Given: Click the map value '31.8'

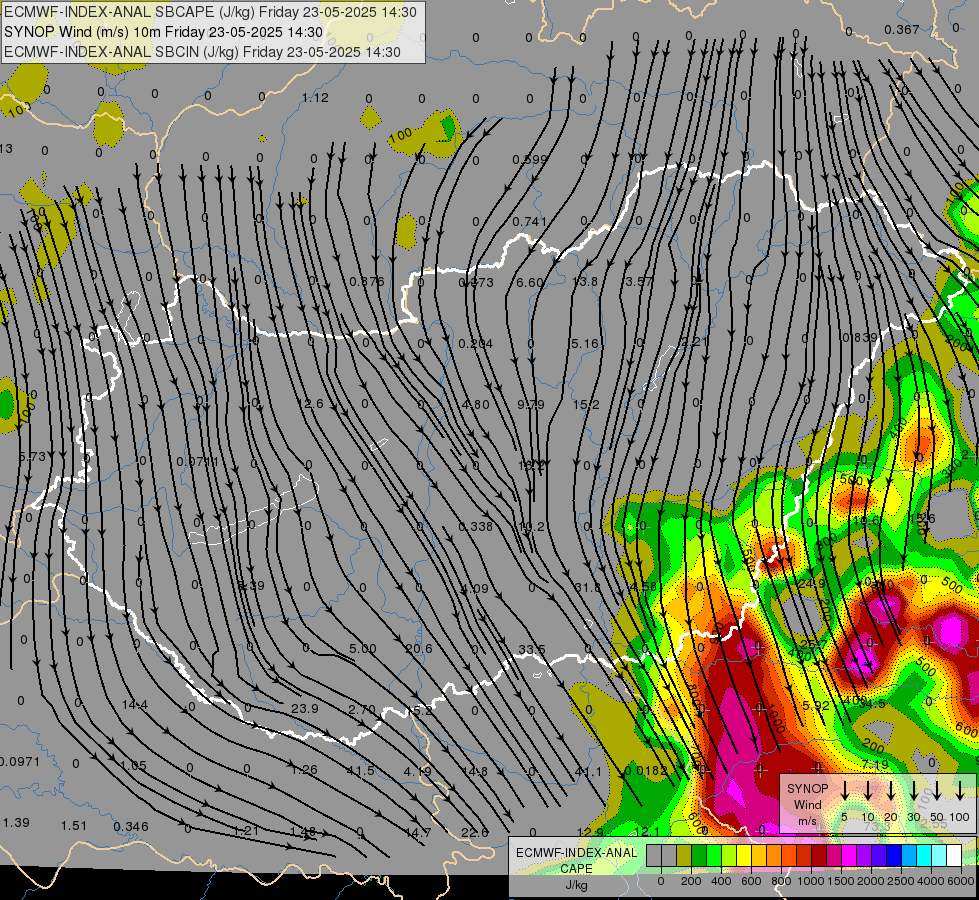Looking at the screenshot, I should click(587, 587).
